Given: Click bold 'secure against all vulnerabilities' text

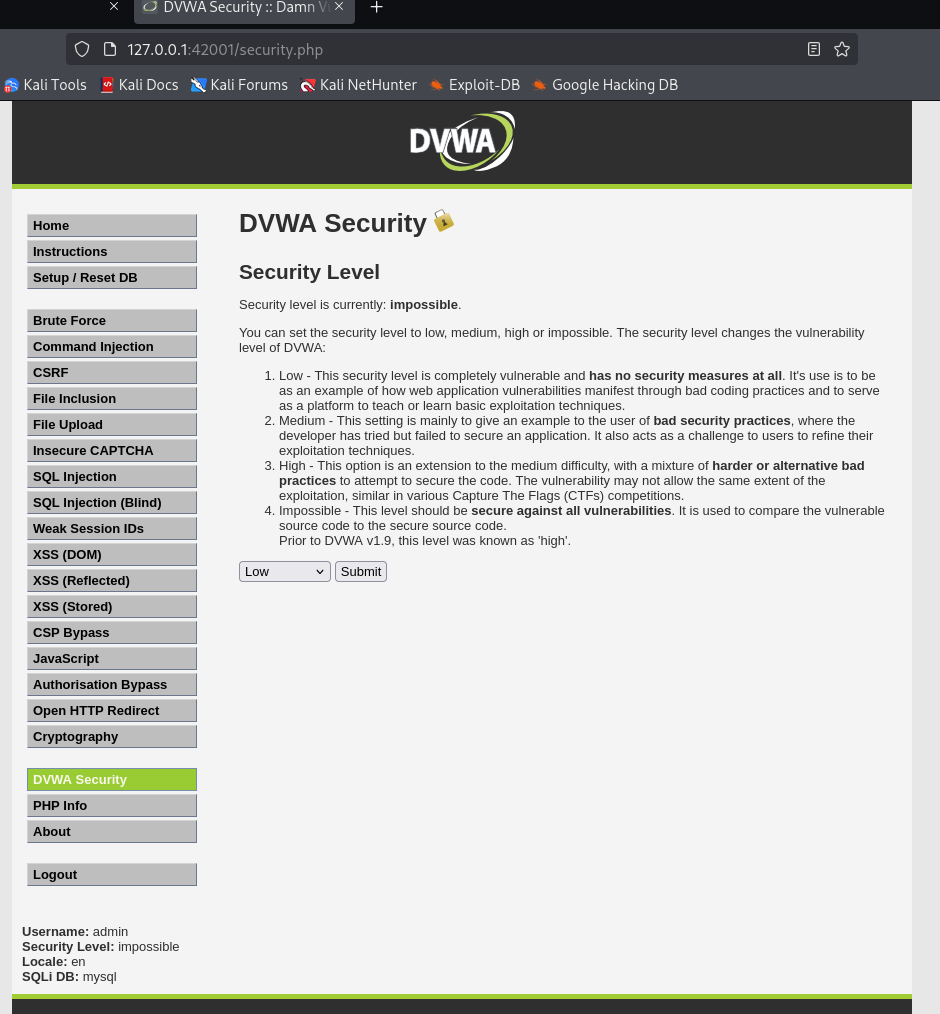Looking at the screenshot, I should (571, 511).
